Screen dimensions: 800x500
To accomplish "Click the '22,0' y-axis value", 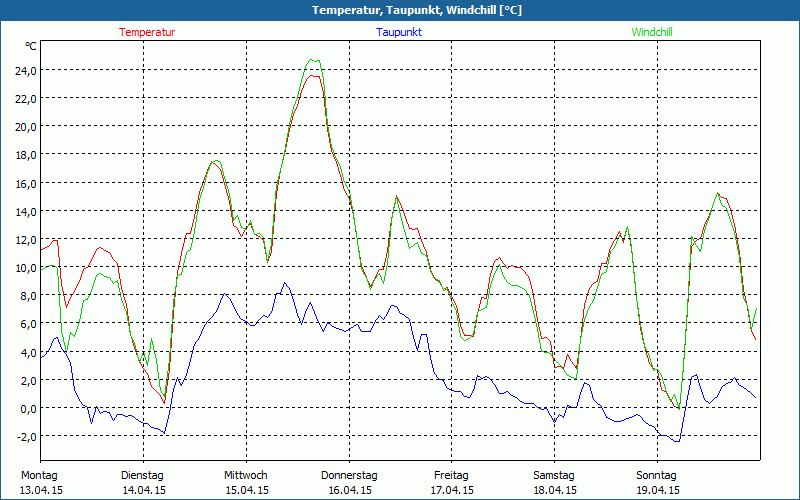I will (x=26, y=98).
